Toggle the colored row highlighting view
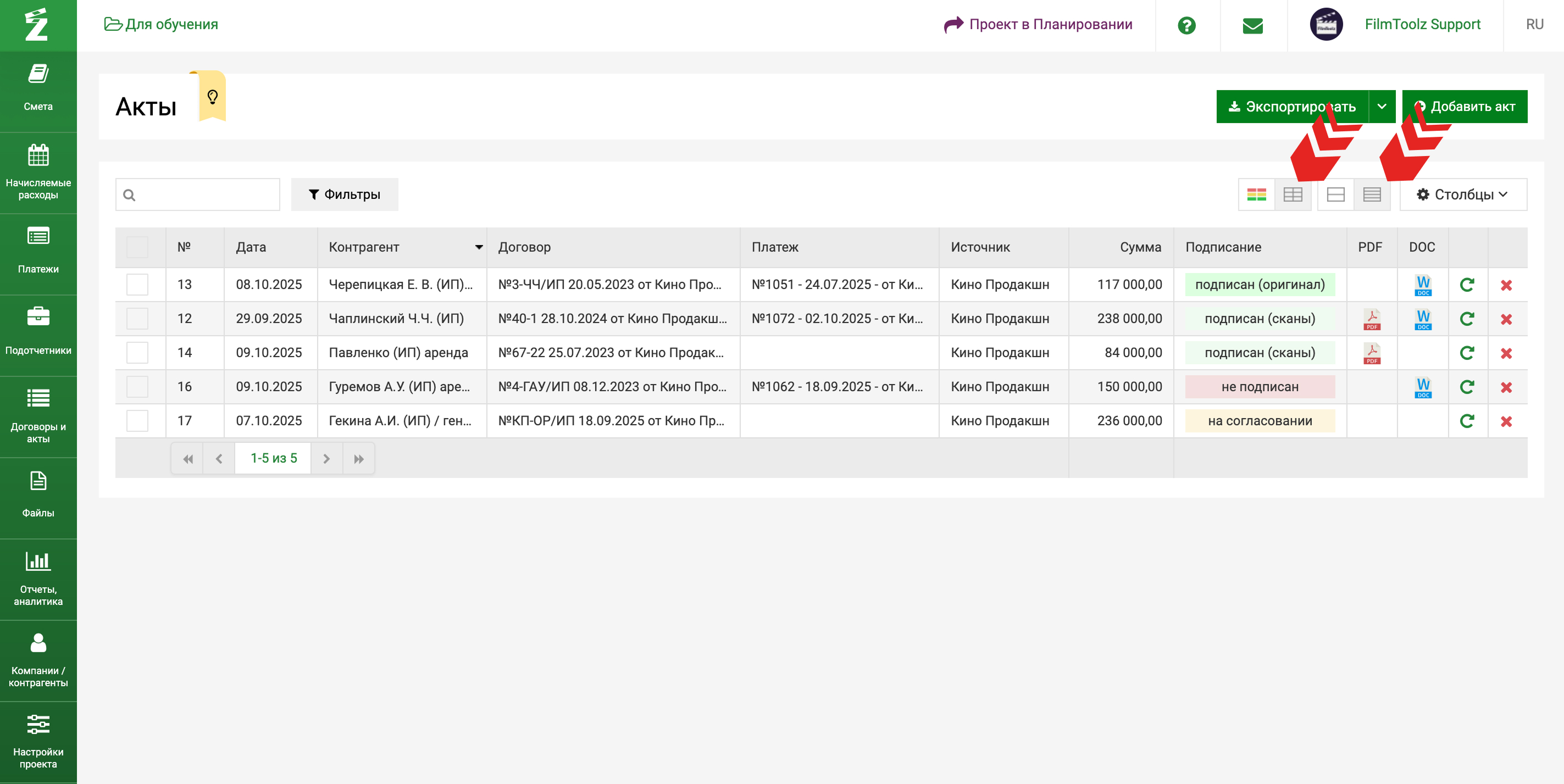1564x784 pixels. [1256, 194]
